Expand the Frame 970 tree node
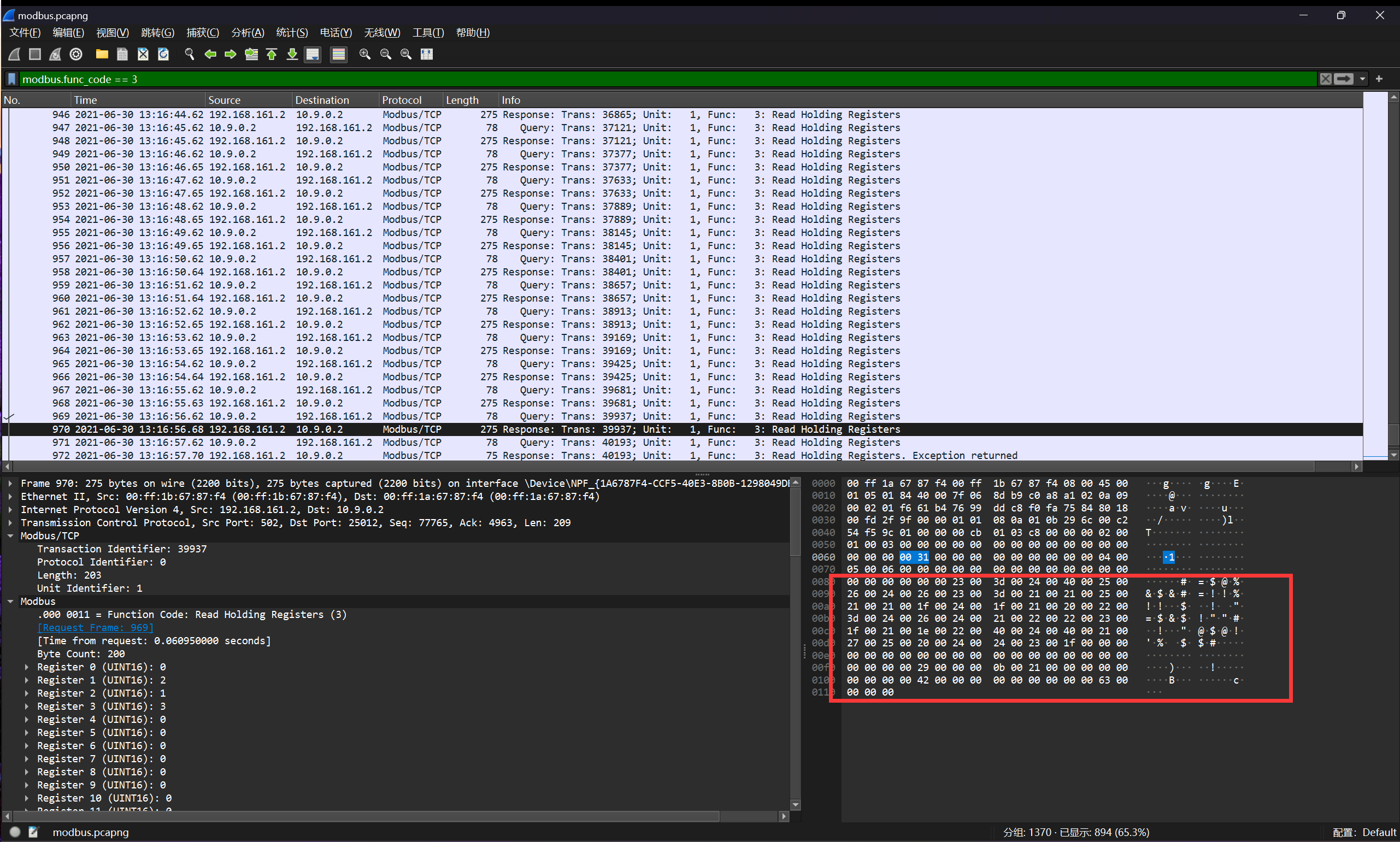Image resolution: width=1400 pixels, height=842 pixels. pos(10,484)
